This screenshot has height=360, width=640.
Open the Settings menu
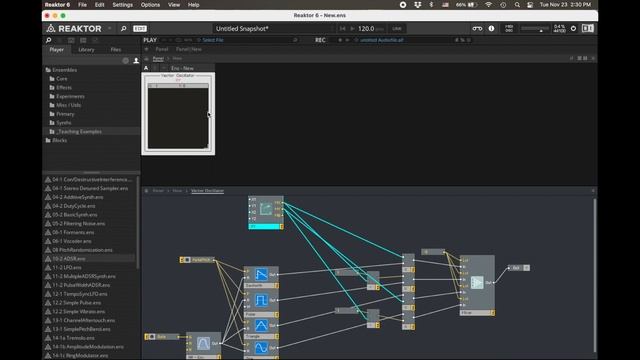pyautogui.click(x=122, y=5)
